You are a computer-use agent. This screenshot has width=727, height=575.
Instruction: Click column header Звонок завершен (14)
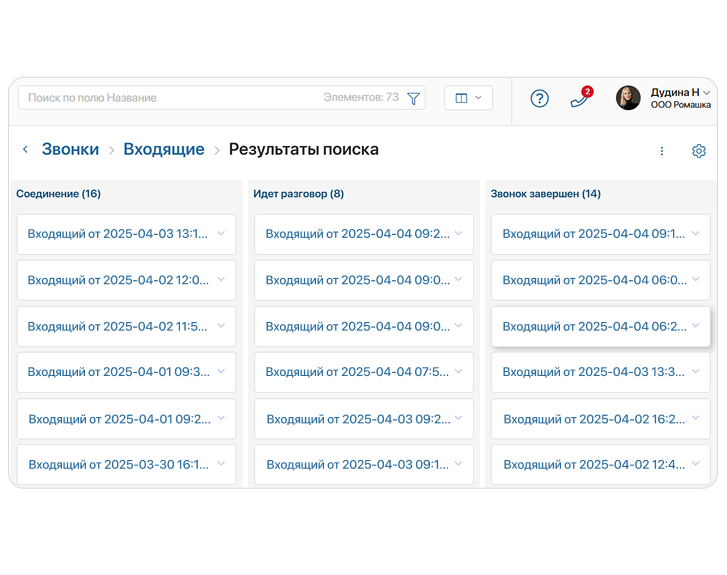click(546, 194)
